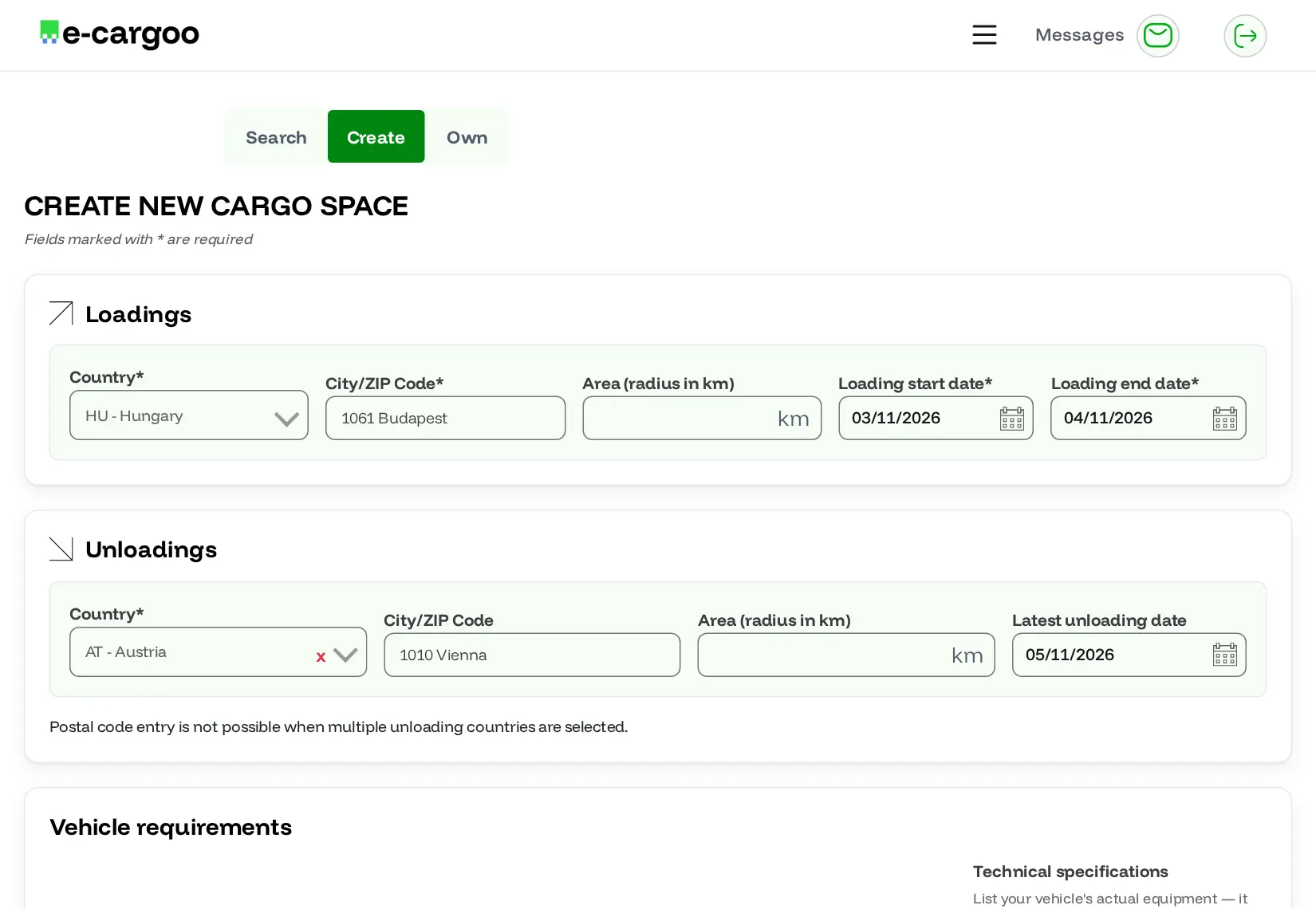
Task: Click the unloading City/ZIP field 1010 Vienna
Action: coord(532,655)
